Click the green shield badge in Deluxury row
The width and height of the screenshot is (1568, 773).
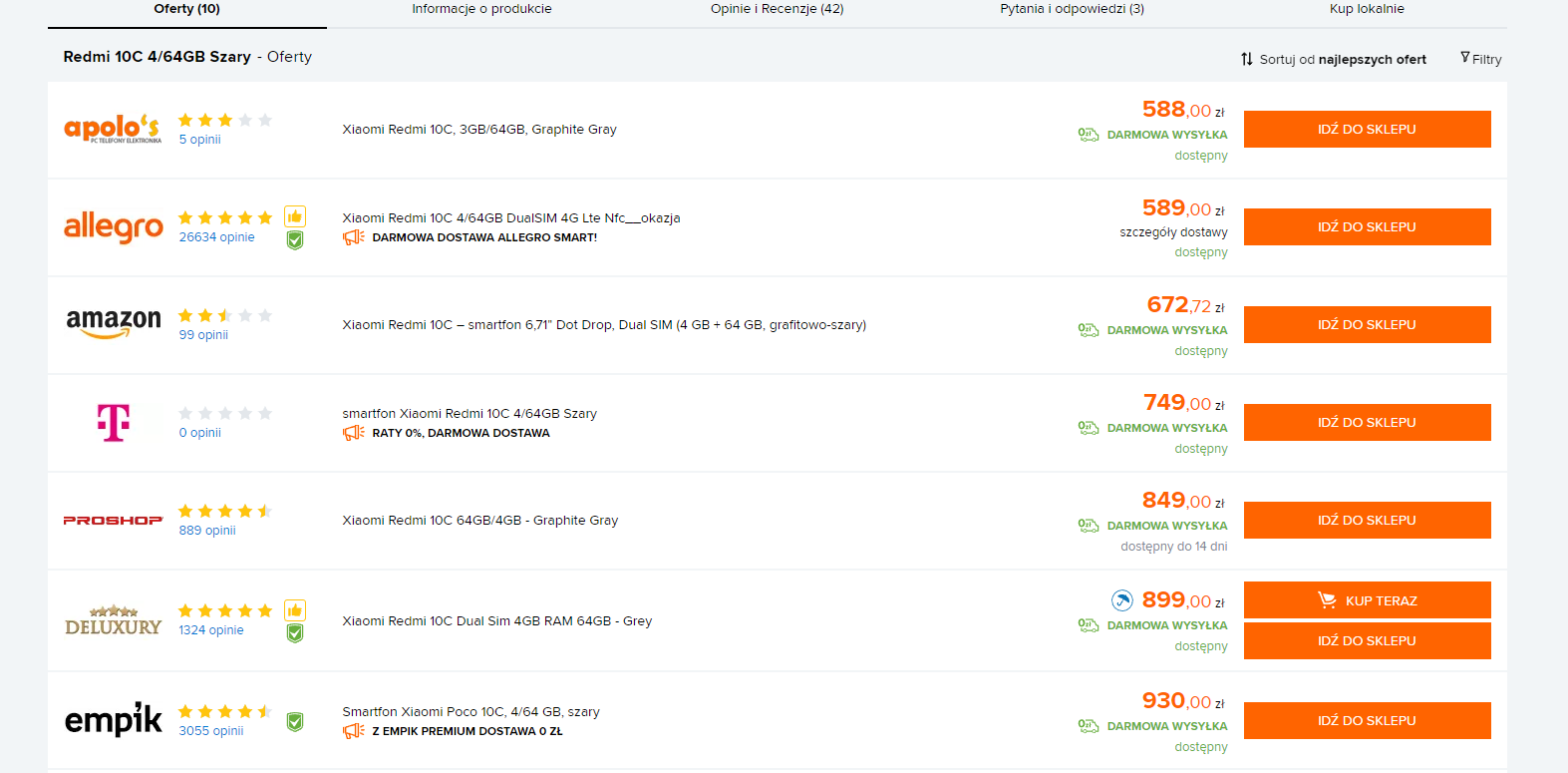point(295,632)
